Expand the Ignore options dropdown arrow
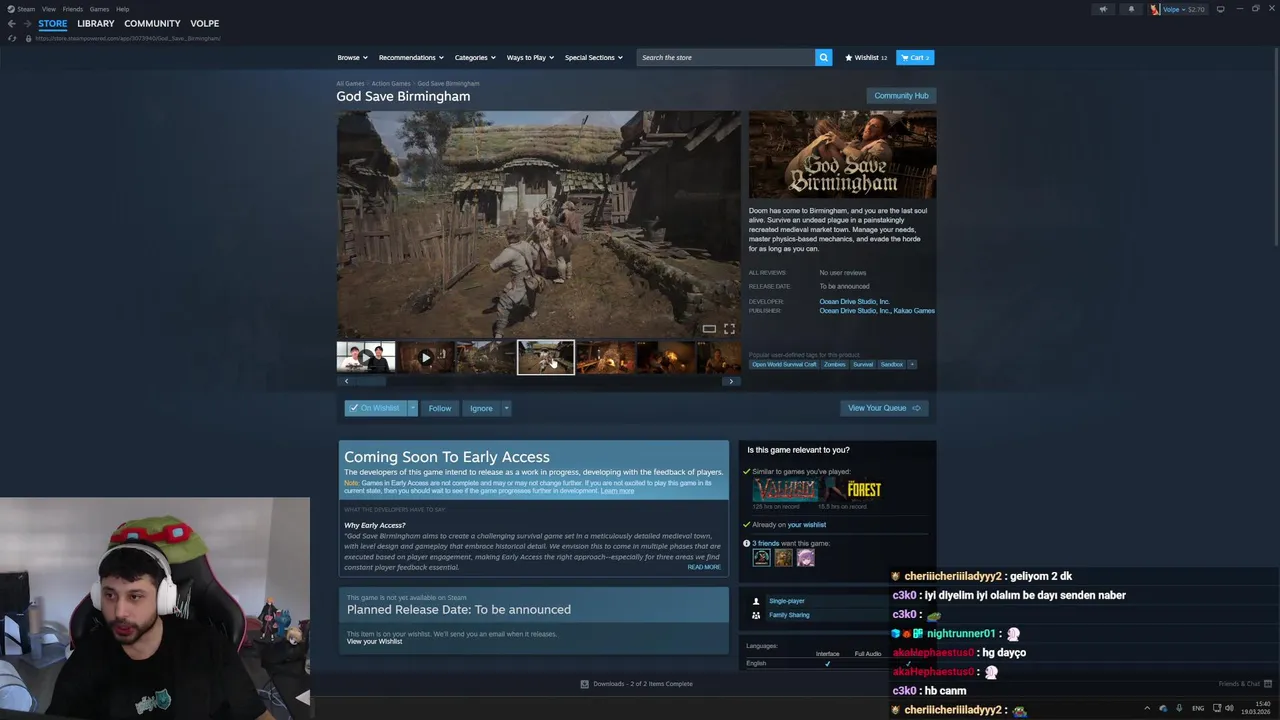Viewport: 1280px width, 720px height. pos(506,408)
